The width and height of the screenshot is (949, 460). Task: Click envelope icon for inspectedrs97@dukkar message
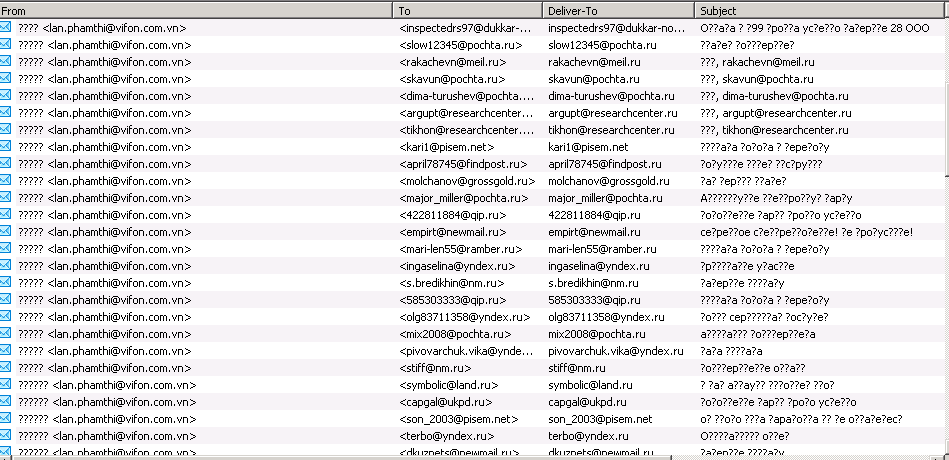5,27
